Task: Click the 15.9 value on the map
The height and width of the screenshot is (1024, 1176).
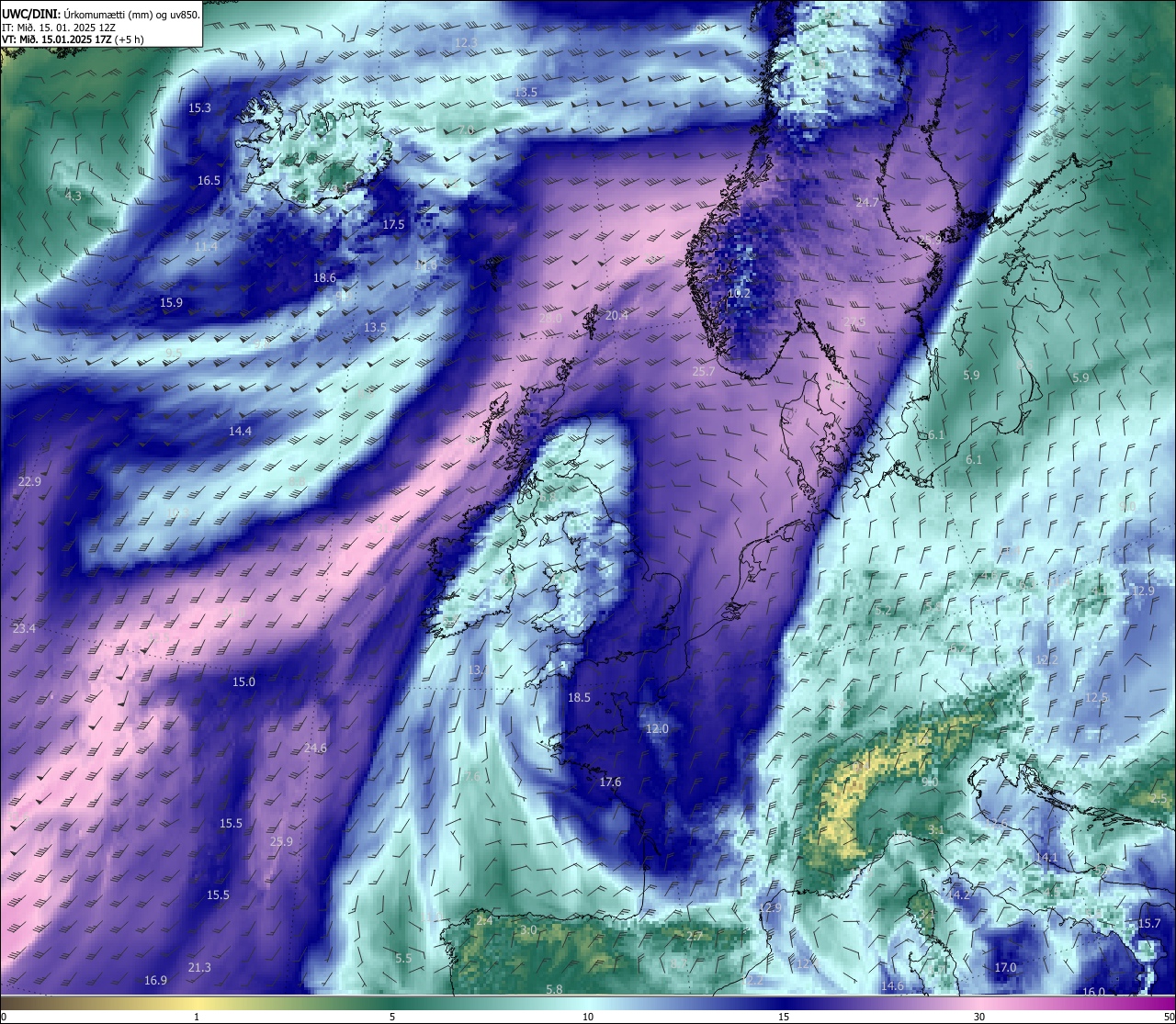Action: [x=171, y=303]
